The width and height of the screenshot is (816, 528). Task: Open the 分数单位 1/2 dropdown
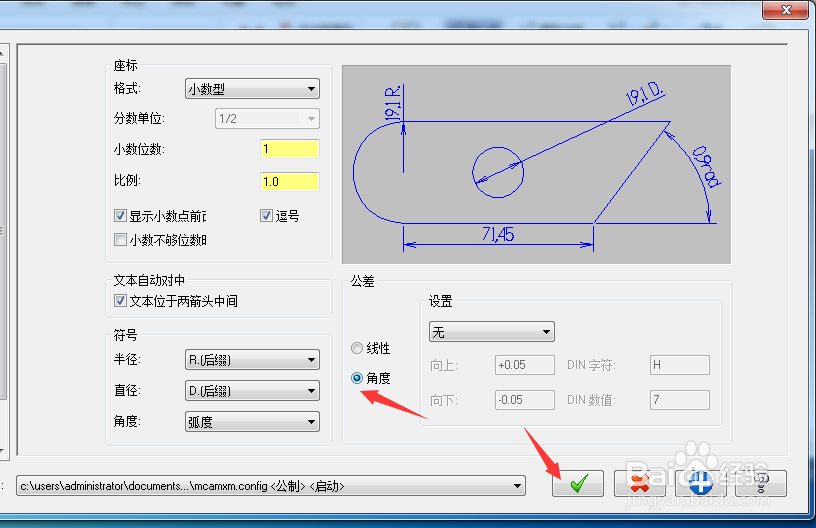pos(267,119)
